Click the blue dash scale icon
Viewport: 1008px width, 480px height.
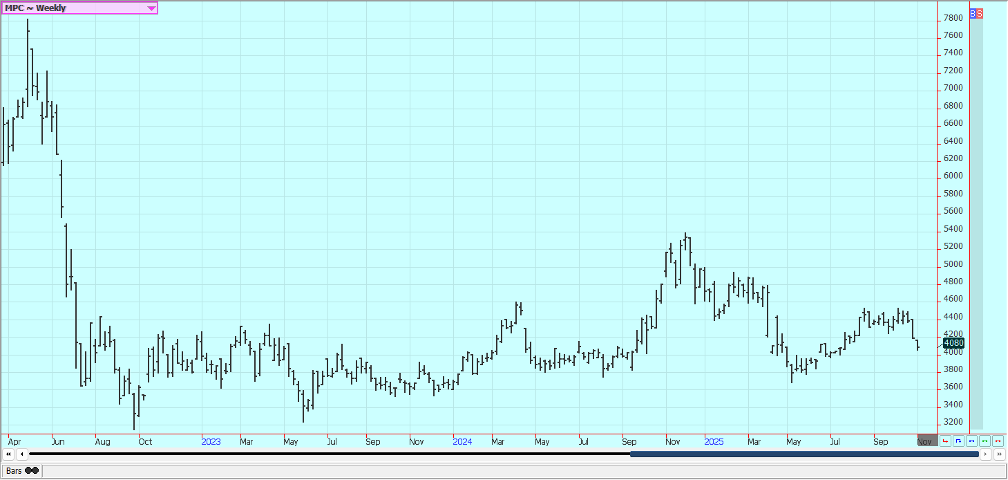tap(971, 440)
